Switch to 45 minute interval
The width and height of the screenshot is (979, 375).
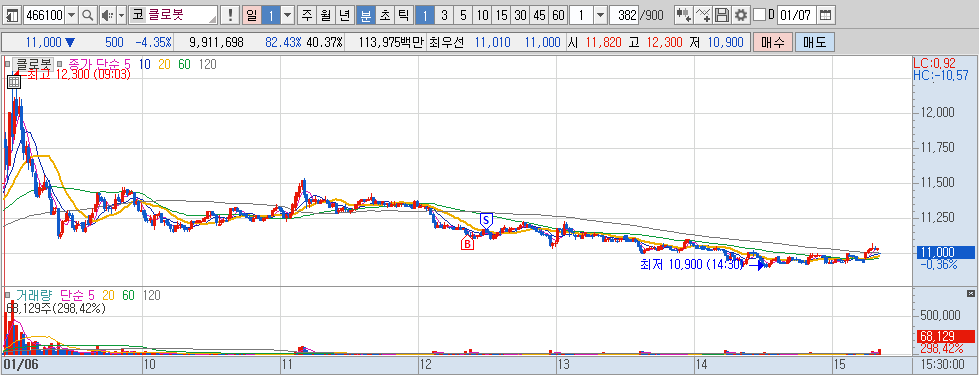(539, 15)
